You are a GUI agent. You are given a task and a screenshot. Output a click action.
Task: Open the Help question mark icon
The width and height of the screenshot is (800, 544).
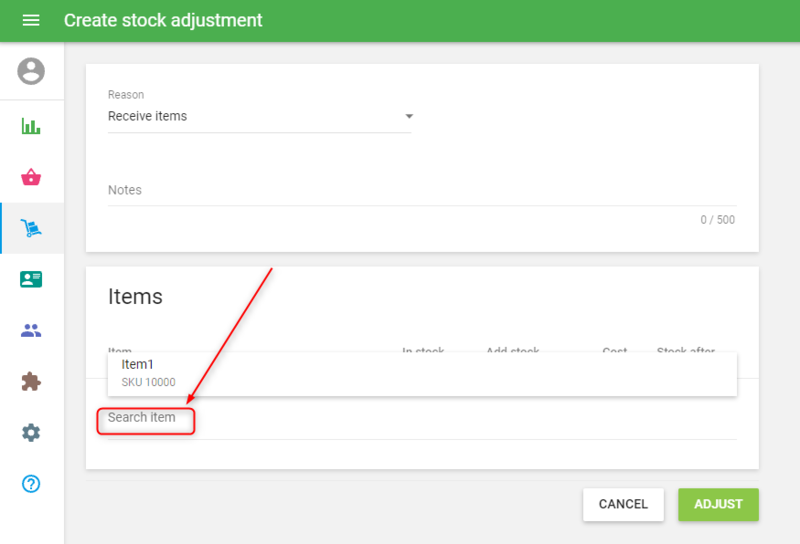pyautogui.click(x=31, y=484)
